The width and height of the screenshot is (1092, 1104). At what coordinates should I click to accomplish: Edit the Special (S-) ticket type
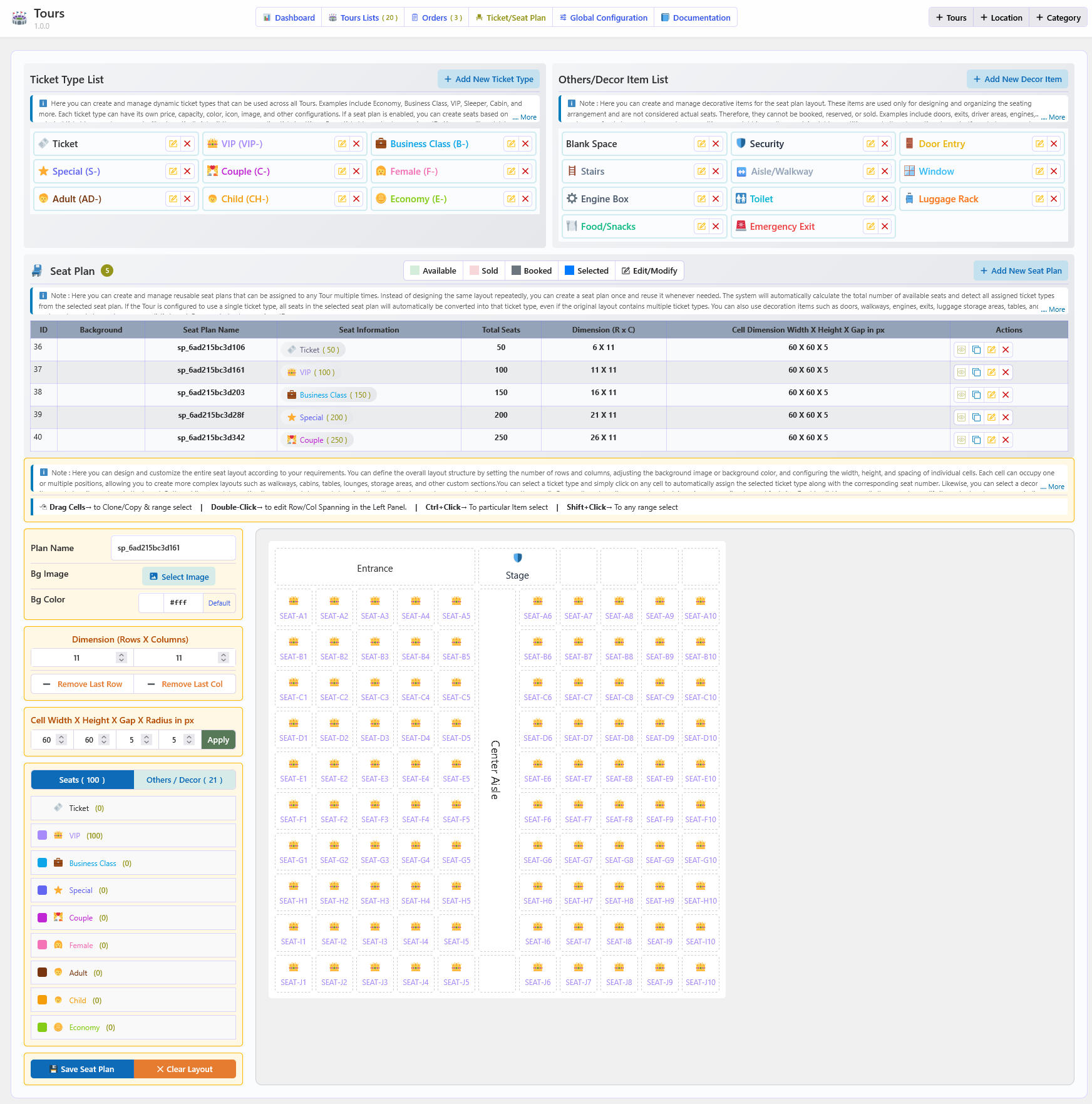(173, 172)
